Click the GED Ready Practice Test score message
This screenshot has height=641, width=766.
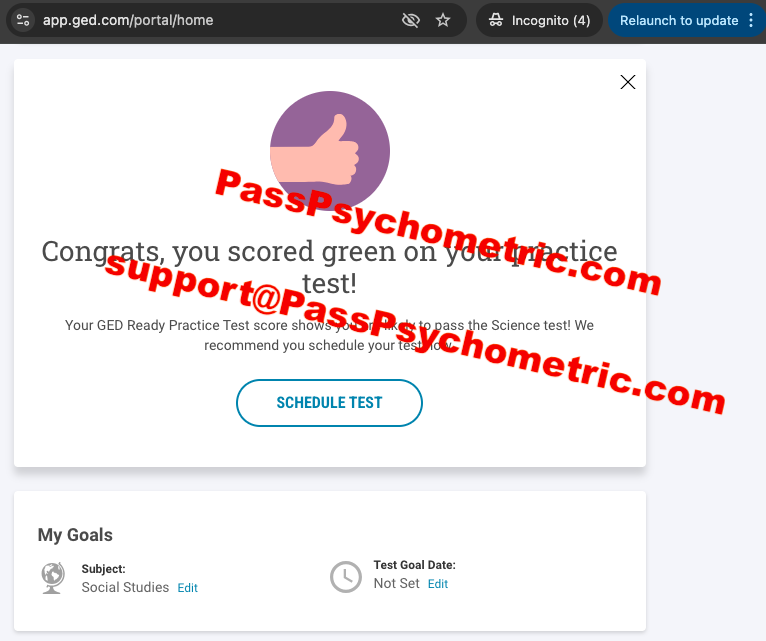pyautogui.click(x=329, y=335)
